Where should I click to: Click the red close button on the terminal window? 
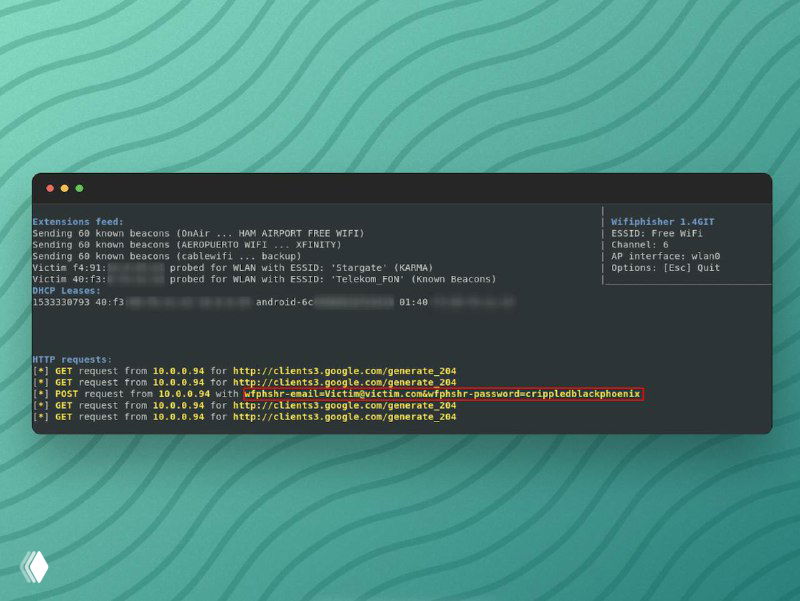[x=50, y=188]
